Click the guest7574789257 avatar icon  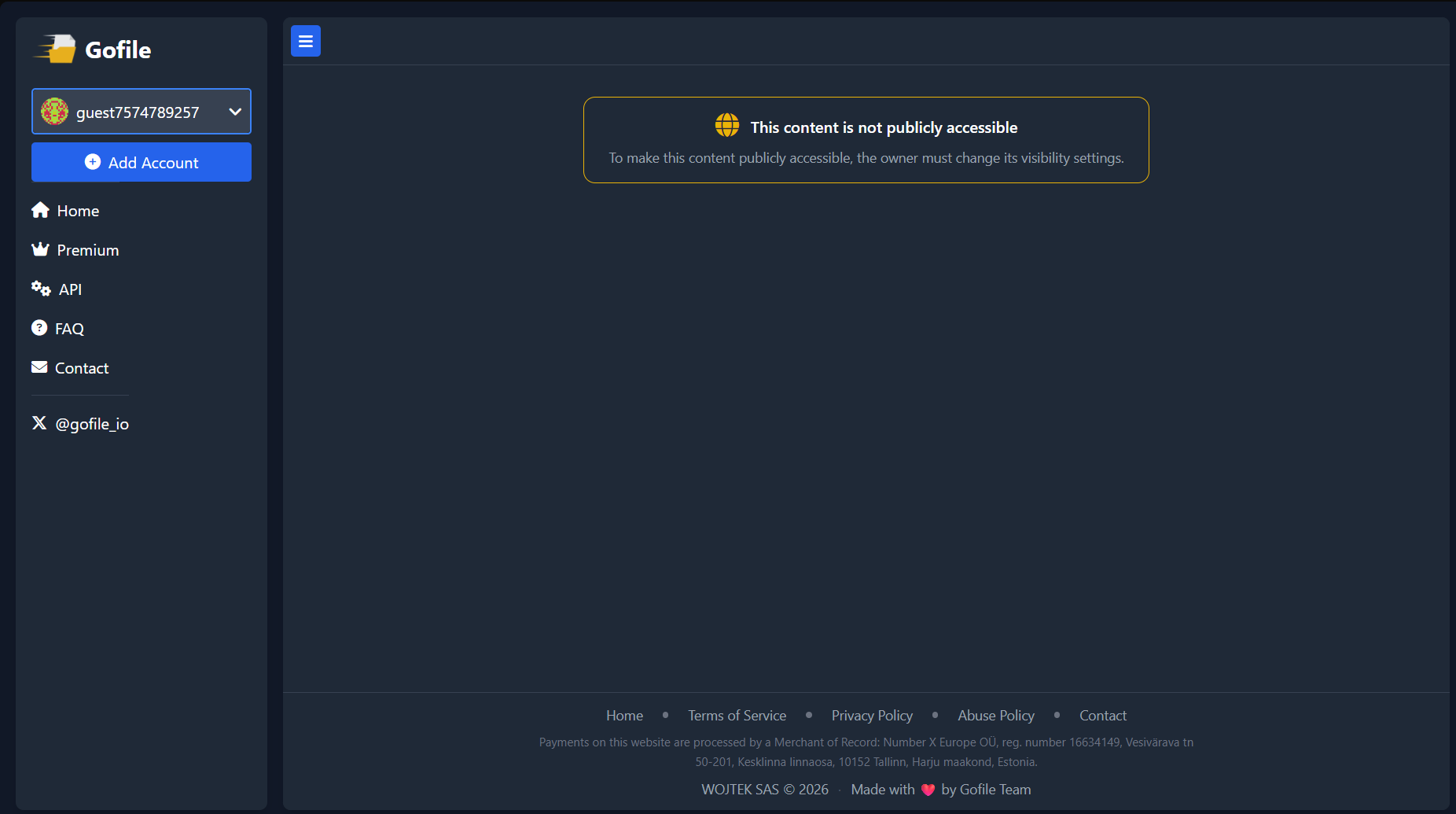click(x=54, y=112)
